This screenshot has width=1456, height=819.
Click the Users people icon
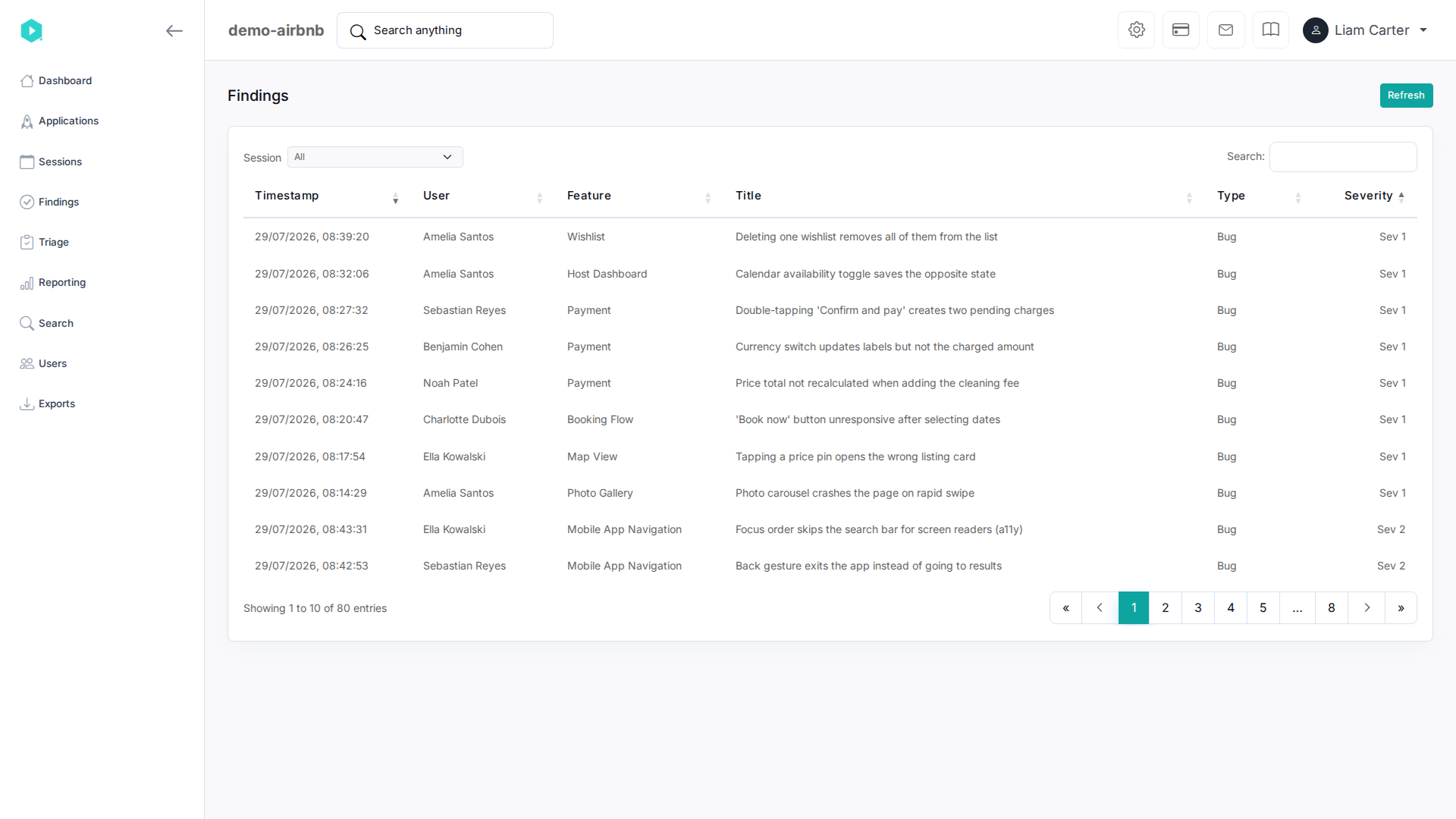[x=27, y=363]
